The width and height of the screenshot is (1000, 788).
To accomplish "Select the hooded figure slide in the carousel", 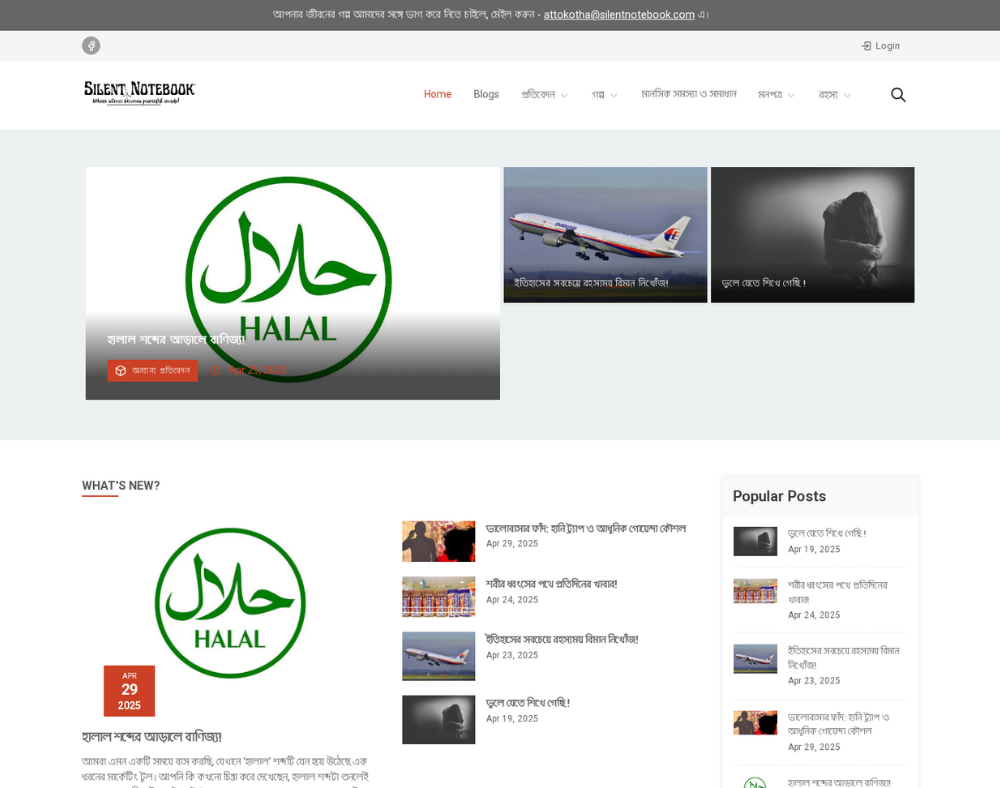I will tap(812, 234).
